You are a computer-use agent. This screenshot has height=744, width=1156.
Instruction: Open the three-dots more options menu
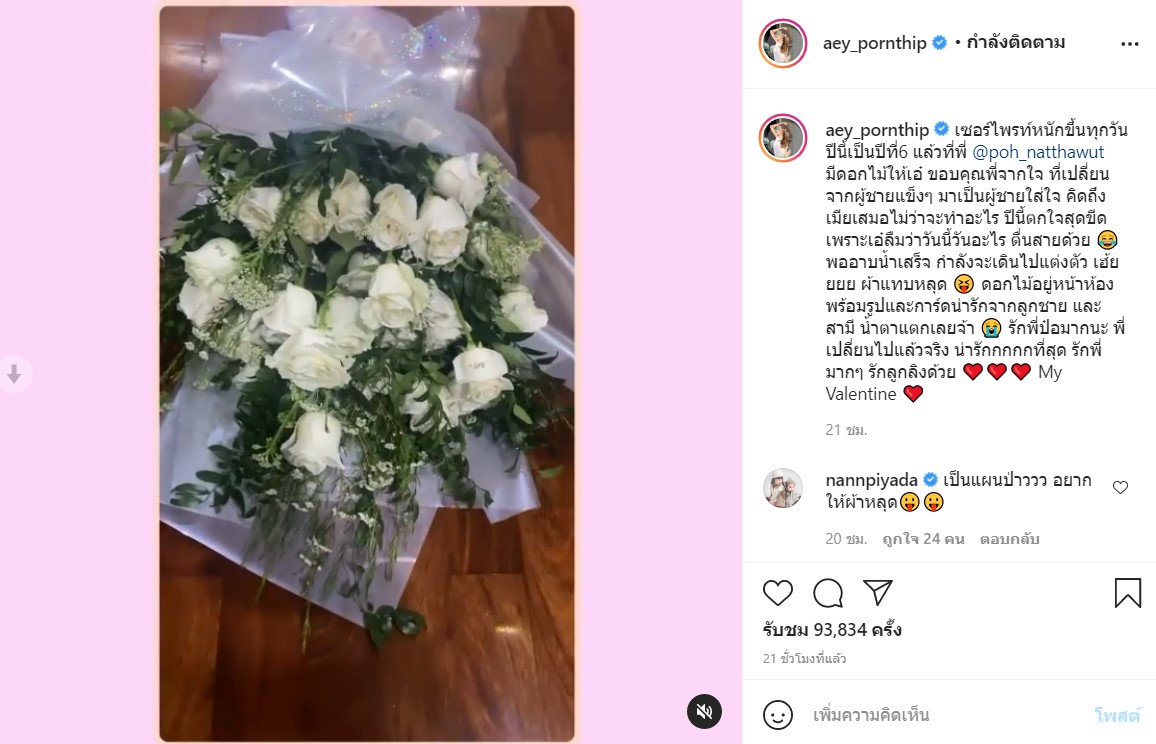pos(1129,44)
